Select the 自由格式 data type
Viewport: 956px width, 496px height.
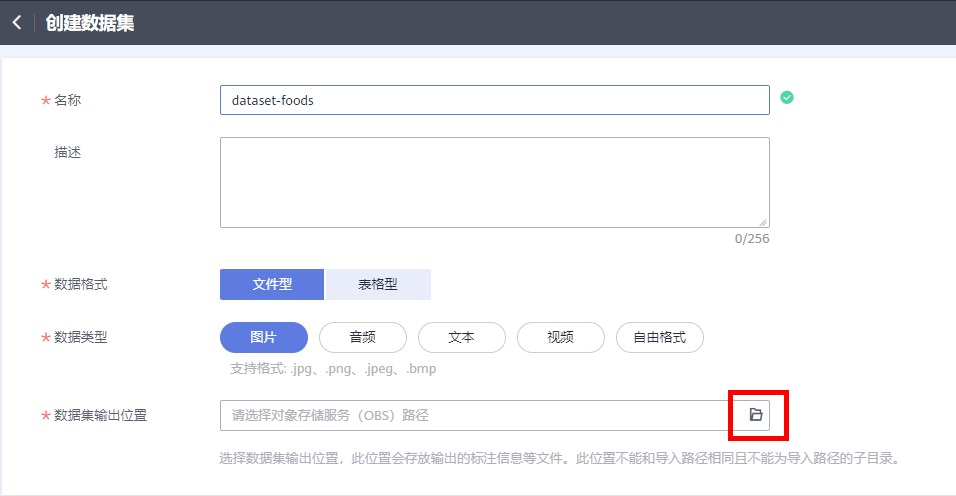pyautogui.click(x=659, y=337)
